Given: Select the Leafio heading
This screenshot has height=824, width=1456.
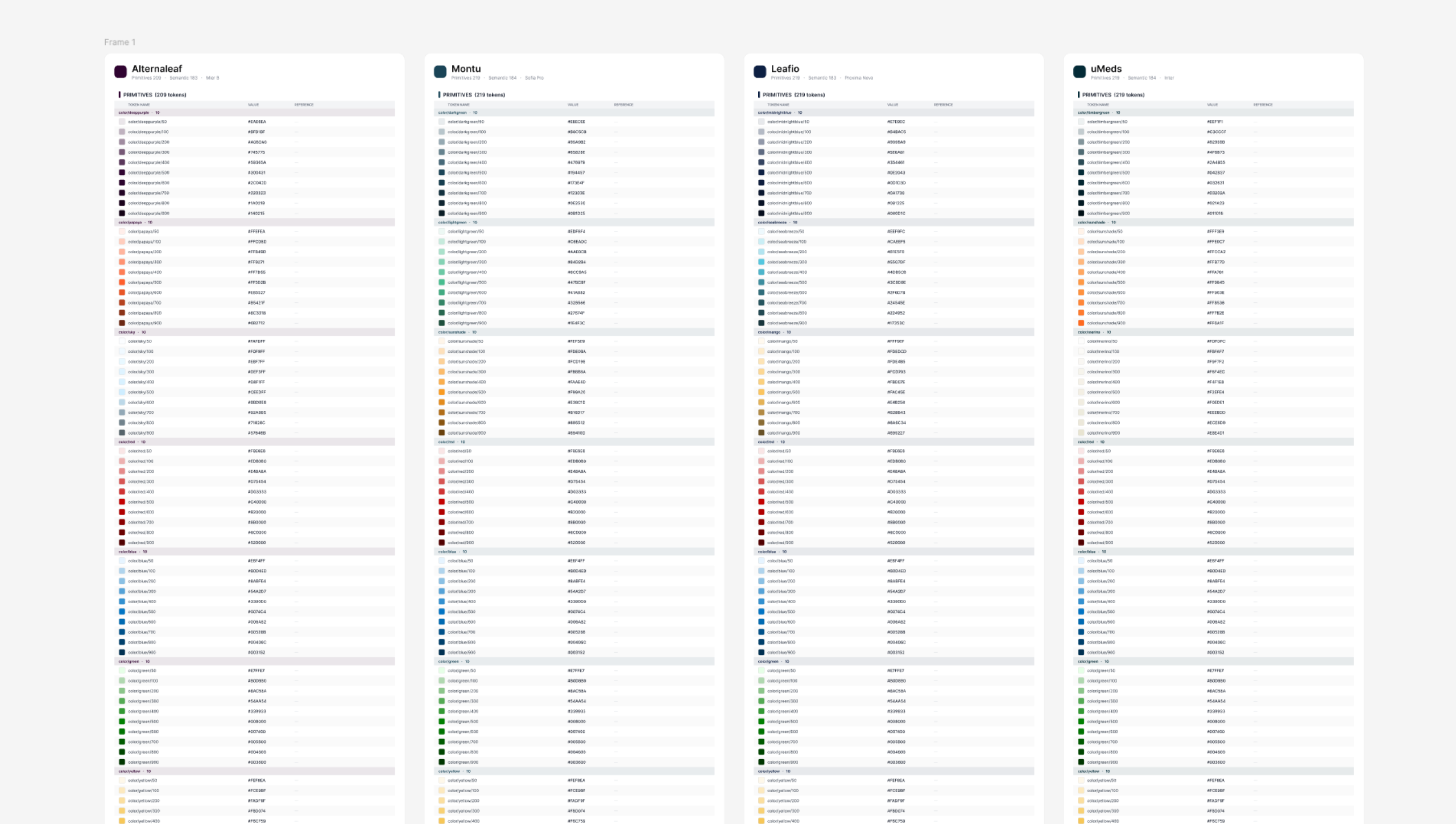Looking at the screenshot, I should (785, 69).
